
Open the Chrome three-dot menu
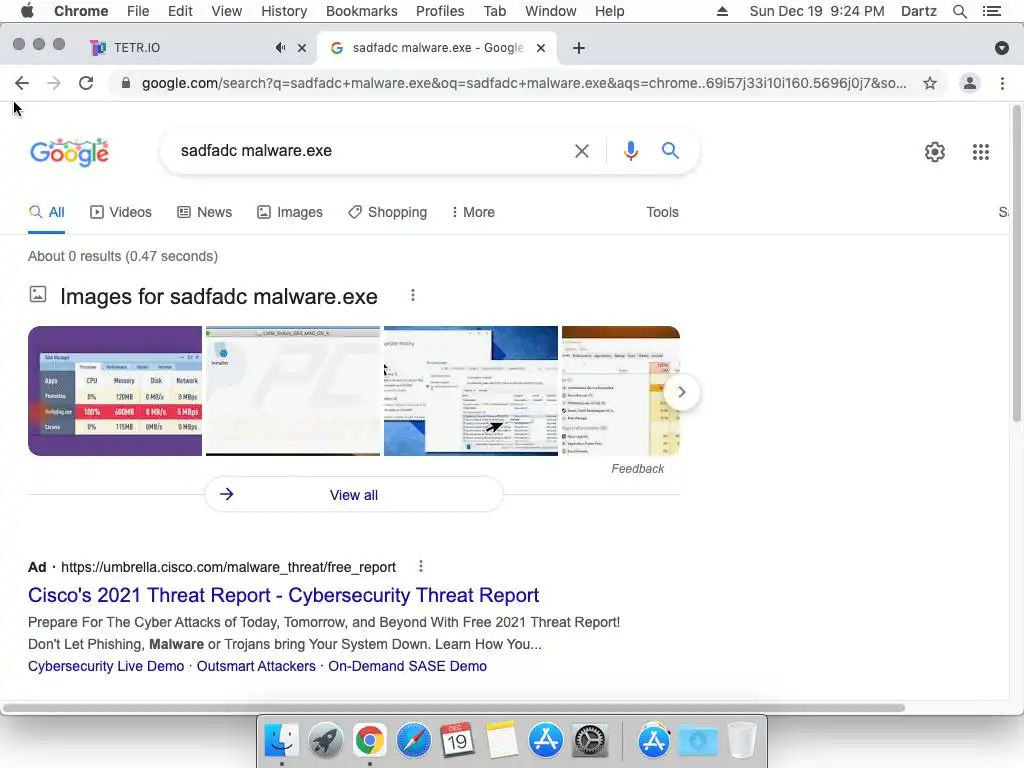tap(1002, 83)
